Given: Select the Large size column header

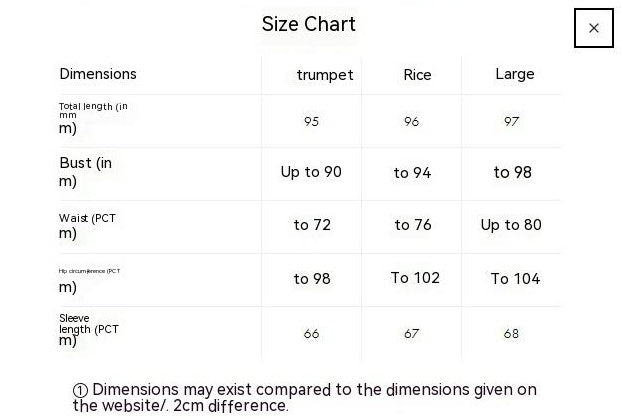Looking at the screenshot, I should pos(514,74).
